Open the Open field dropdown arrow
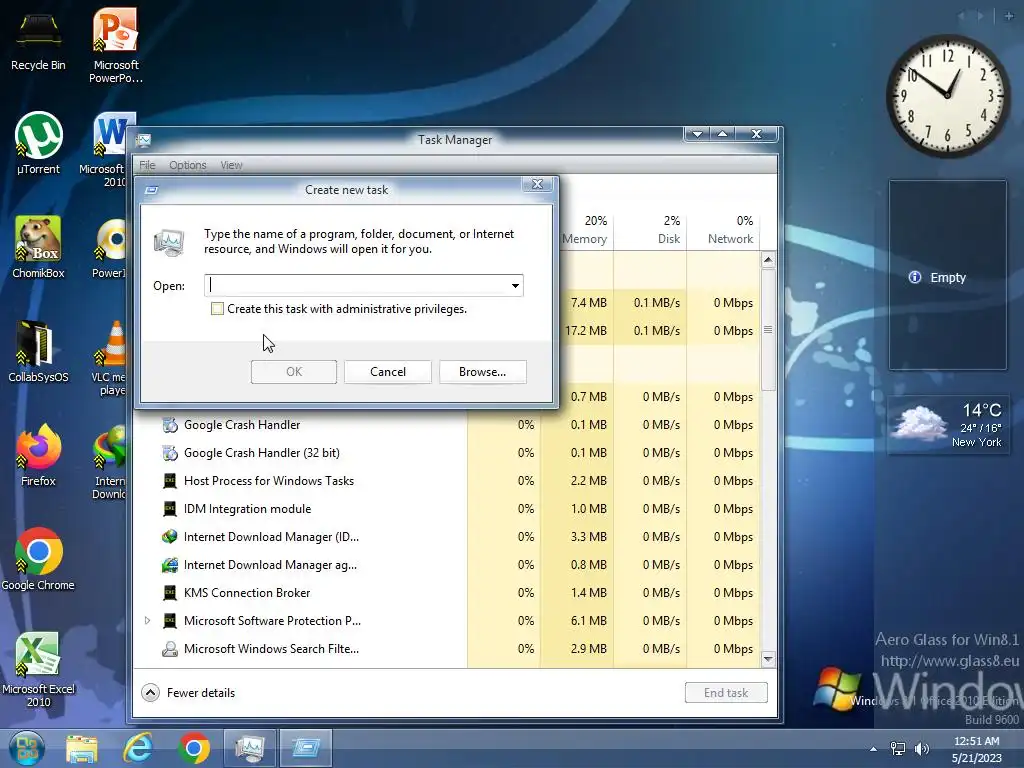The image size is (1024, 768). [x=515, y=285]
